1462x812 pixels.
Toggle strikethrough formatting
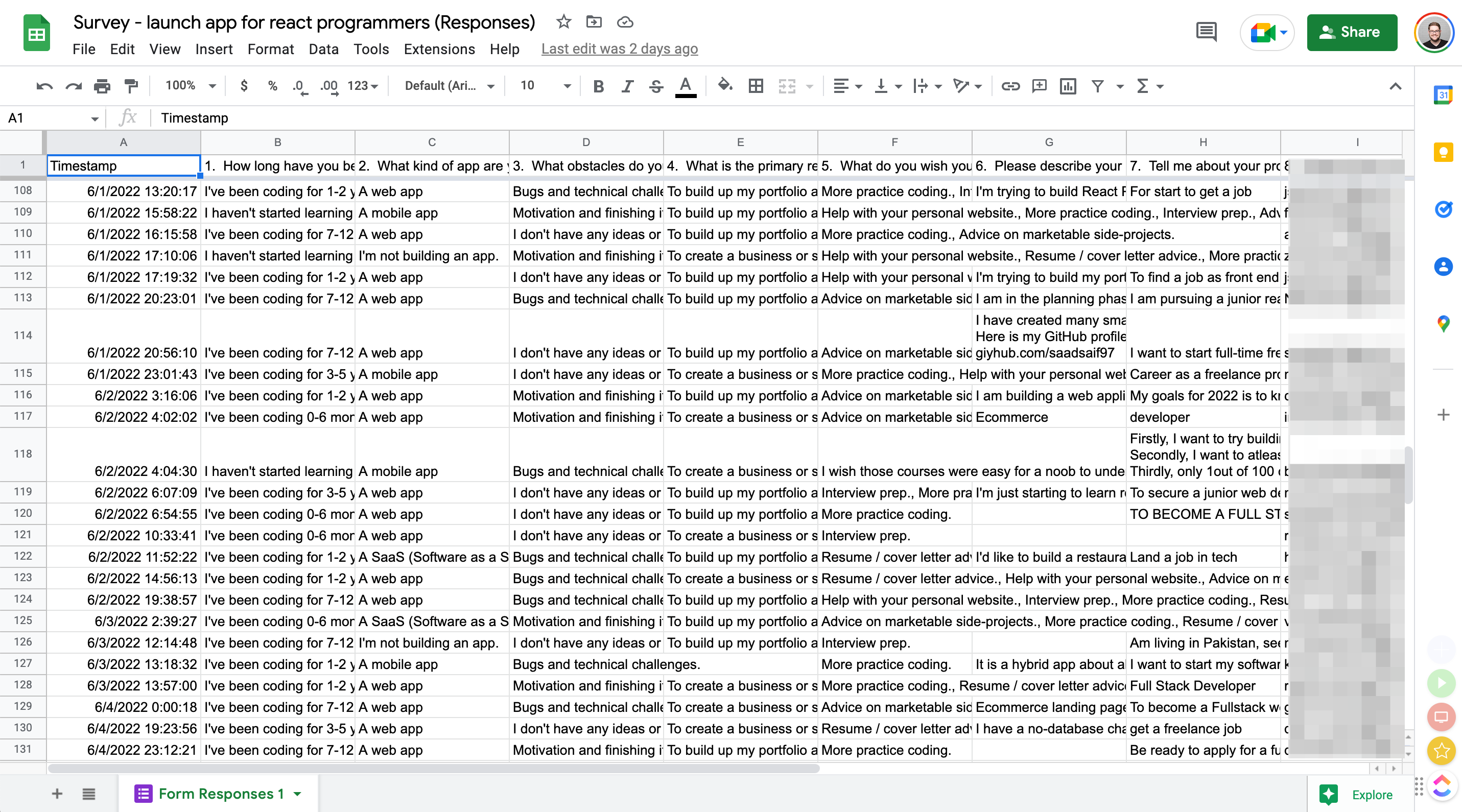coord(656,86)
